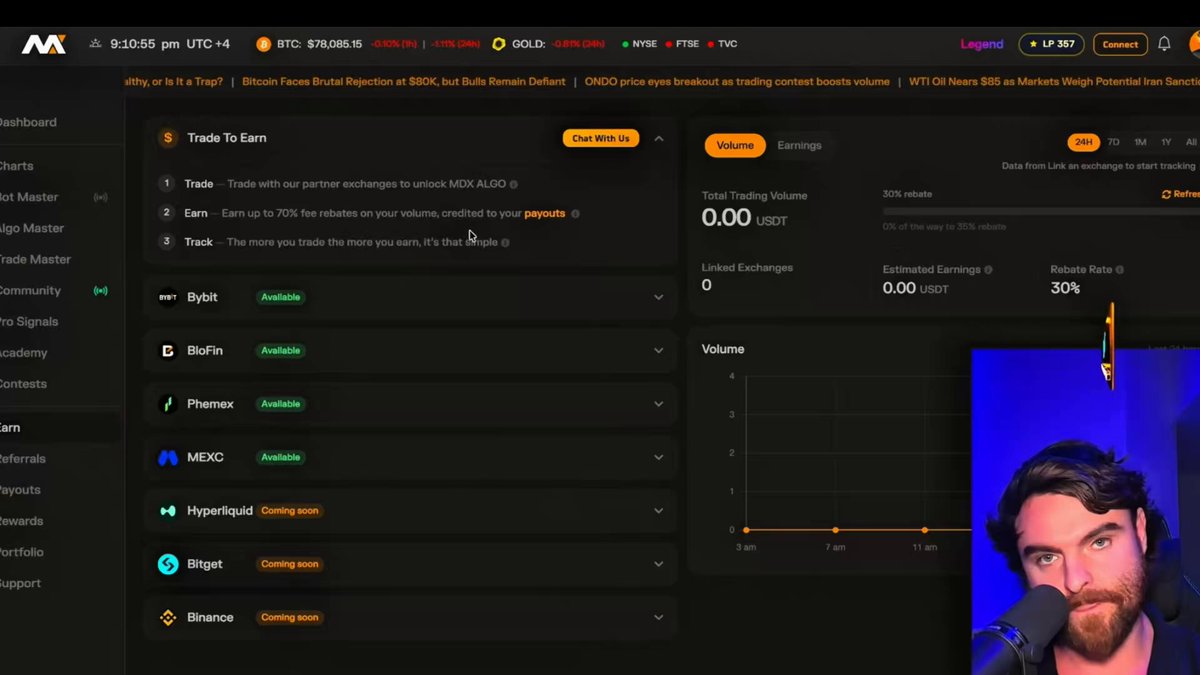Viewport: 1200px width, 675px height.
Task: Click the MX logo in the header
Action: [44, 44]
